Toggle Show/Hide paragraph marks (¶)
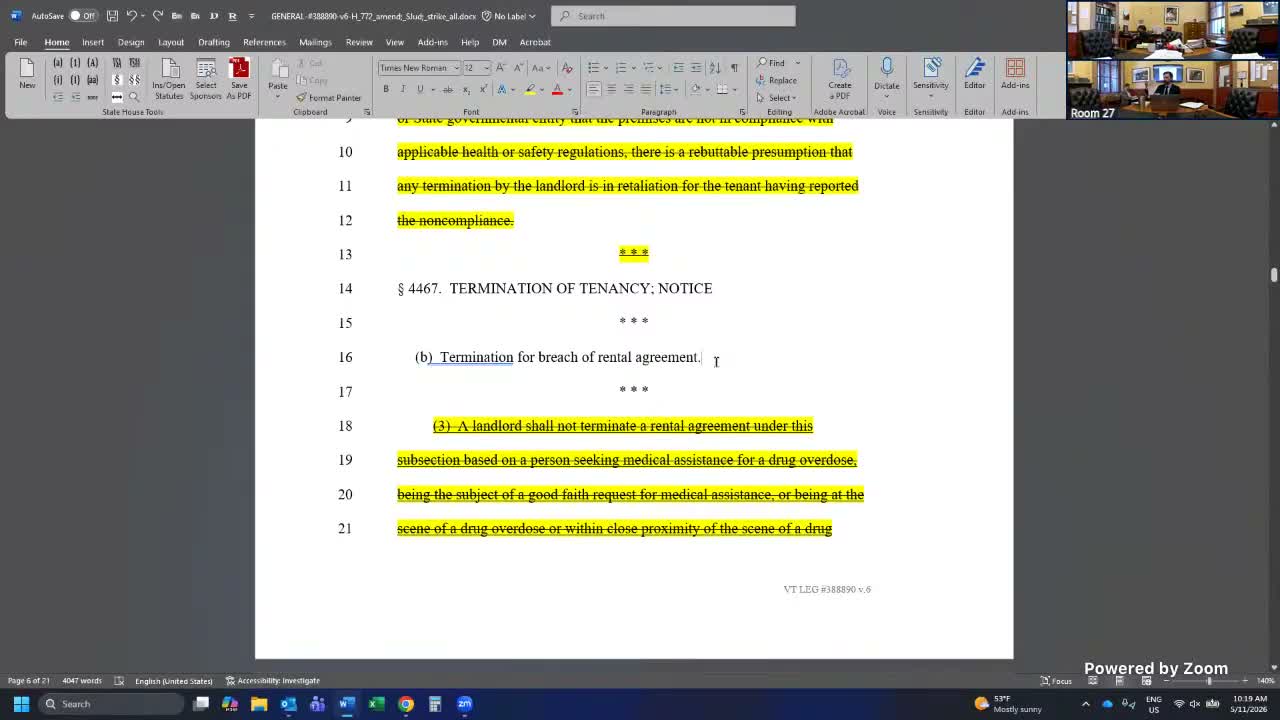1280x720 pixels. point(734,68)
